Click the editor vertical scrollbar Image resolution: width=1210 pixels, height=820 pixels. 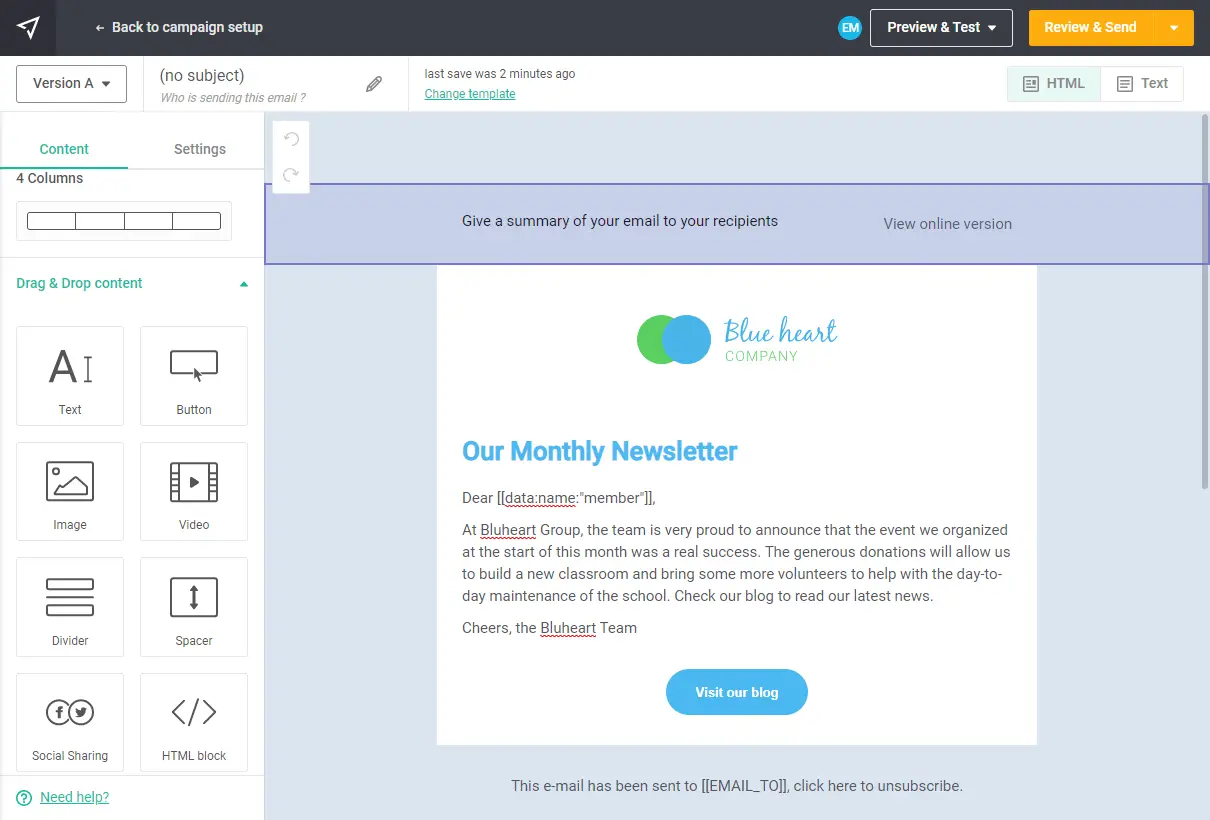pos(1205,302)
